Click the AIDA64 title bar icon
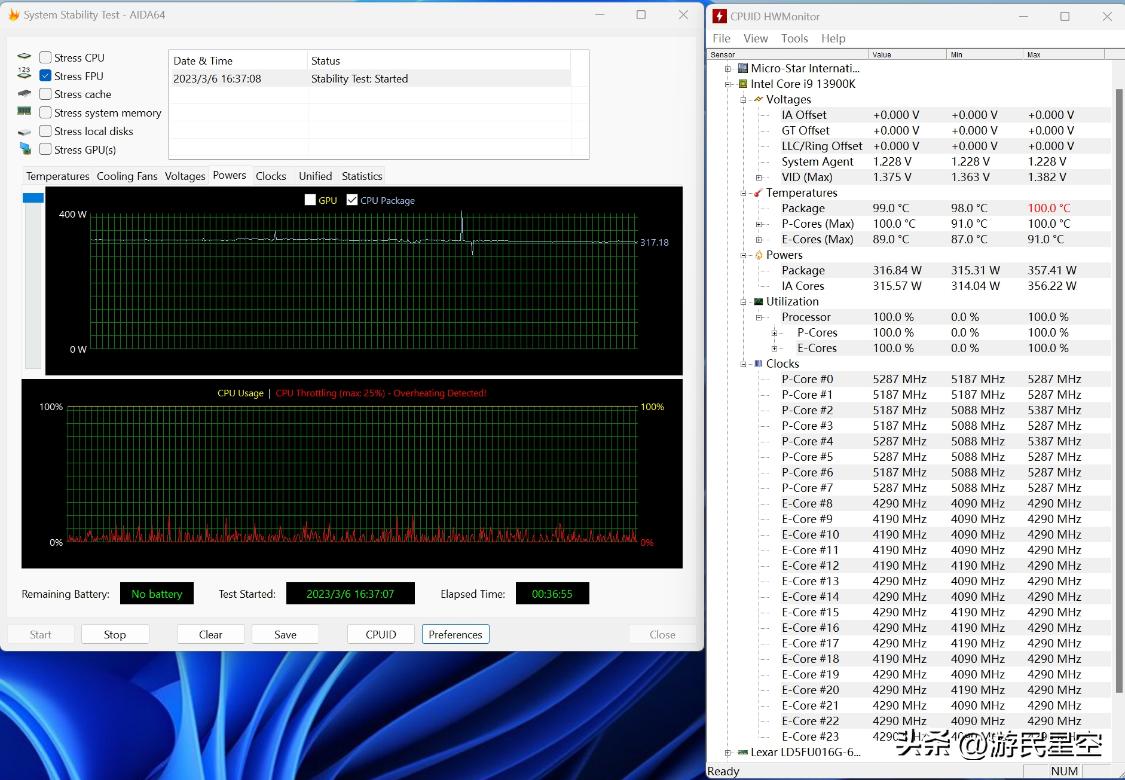 tap(14, 15)
